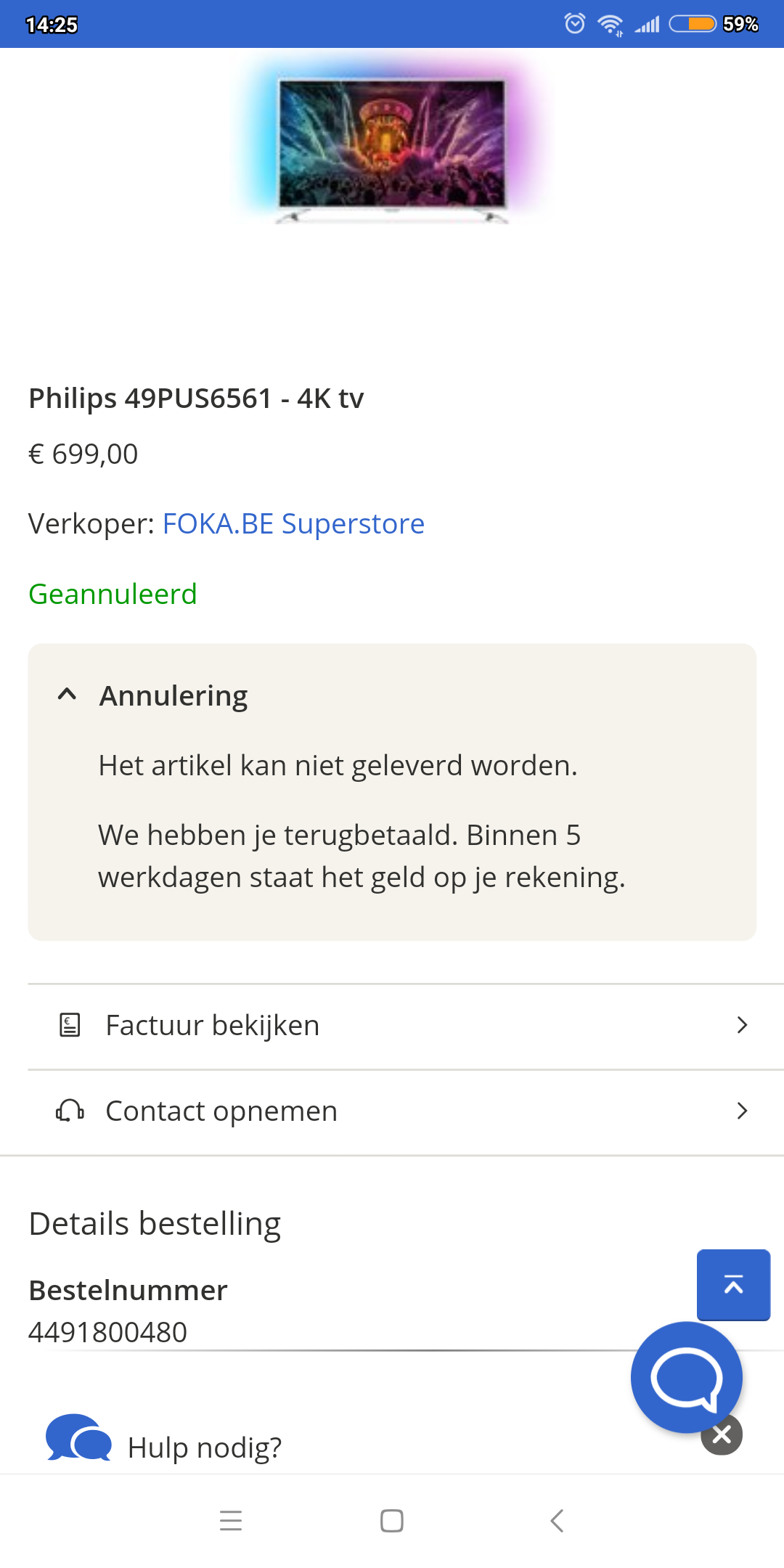Open Android recent apps menu button

tap(231, 1520)
